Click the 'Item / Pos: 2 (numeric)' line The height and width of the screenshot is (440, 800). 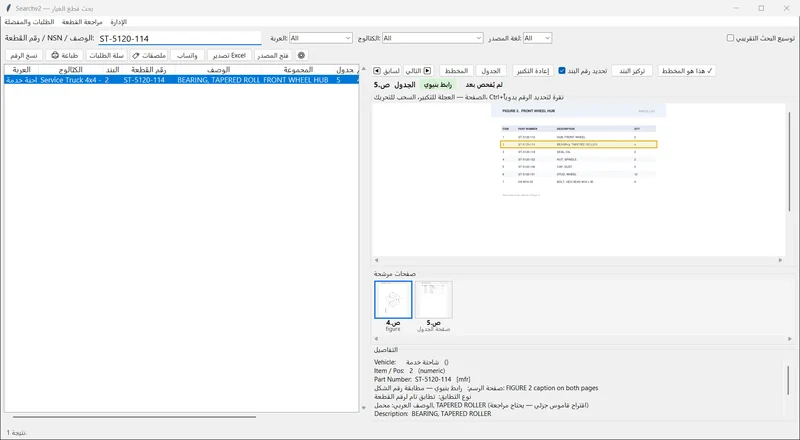click(409, 371)
